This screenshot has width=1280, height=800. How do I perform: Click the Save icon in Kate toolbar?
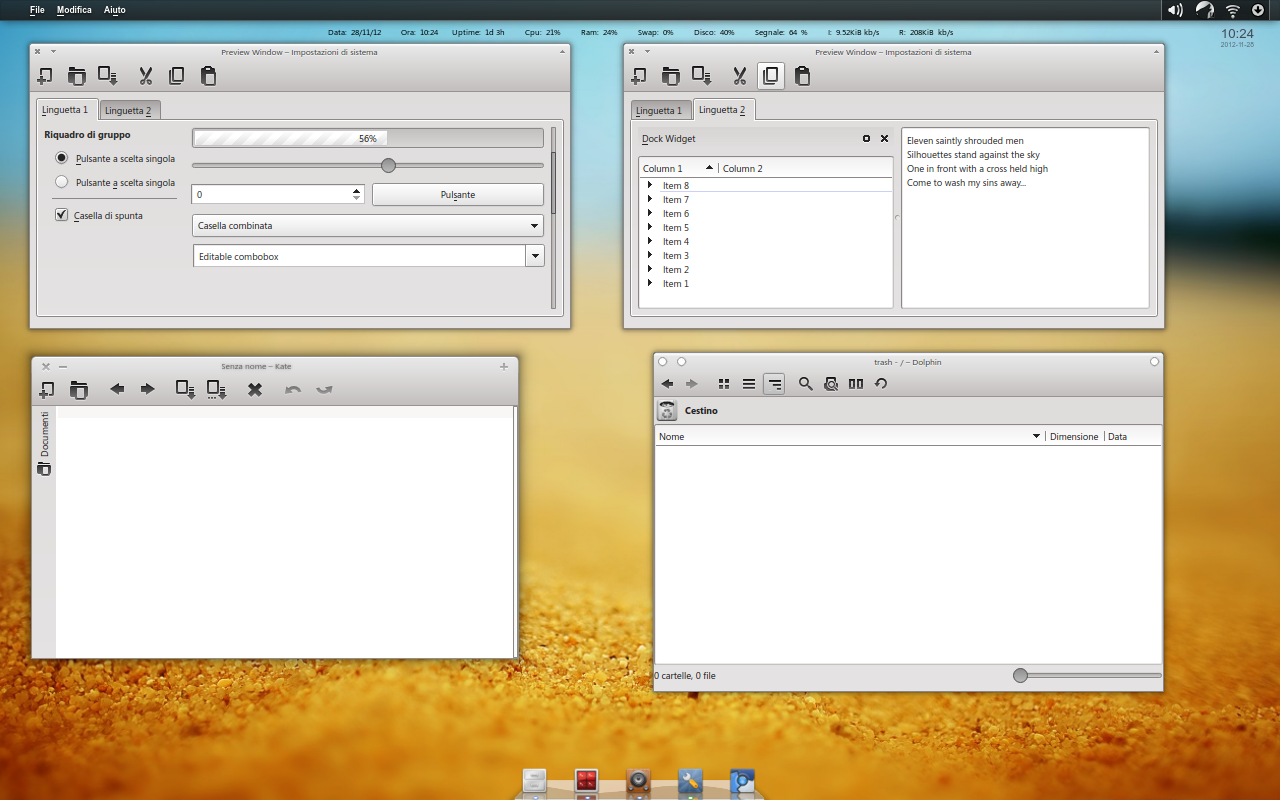[186, 389]
